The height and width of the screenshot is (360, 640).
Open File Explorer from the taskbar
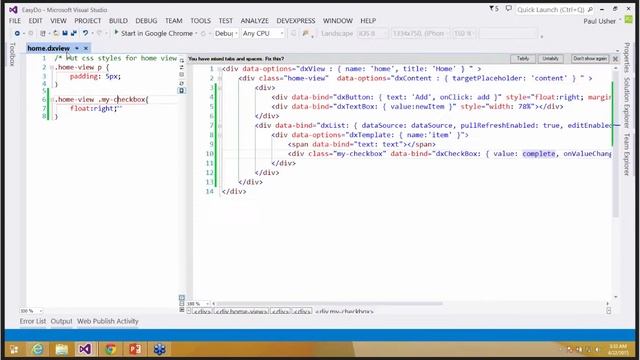(62, 349)
